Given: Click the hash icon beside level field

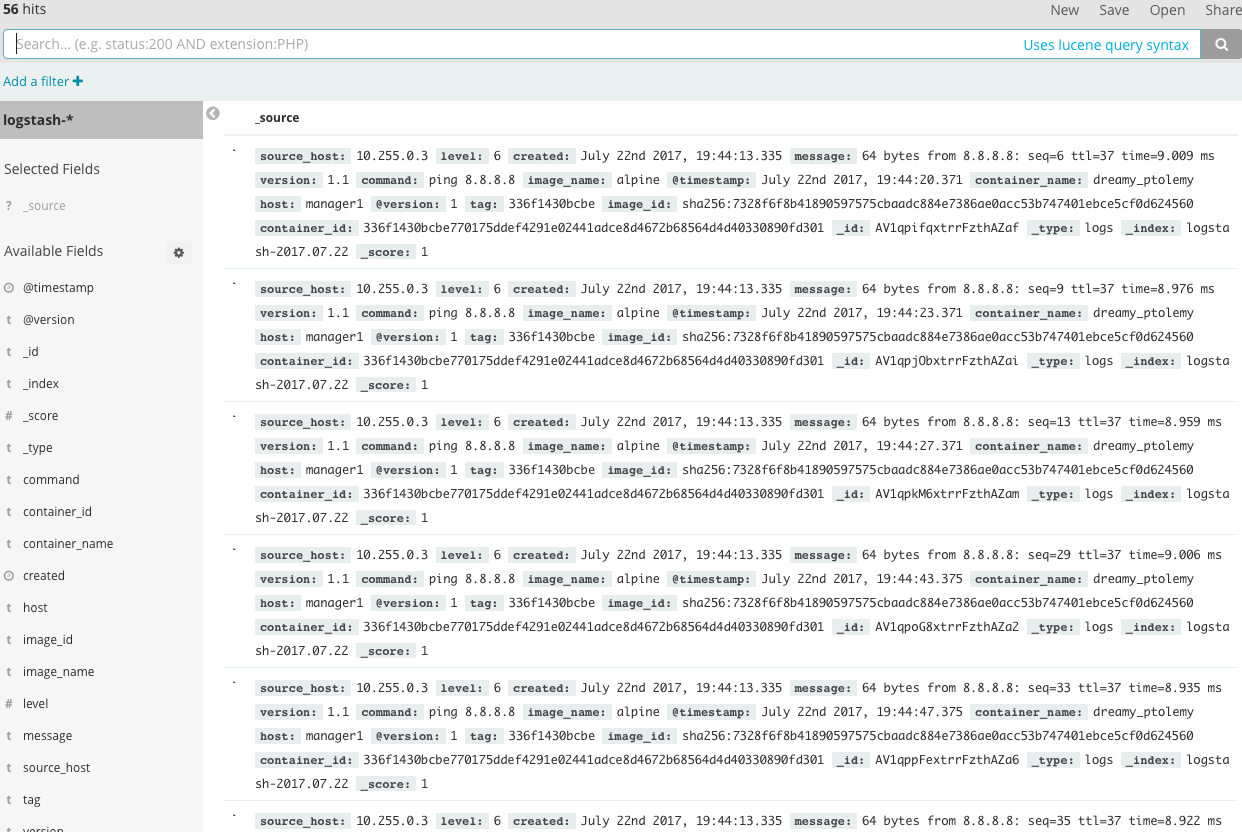Looking at the screenshot, I should coord(9,704).
